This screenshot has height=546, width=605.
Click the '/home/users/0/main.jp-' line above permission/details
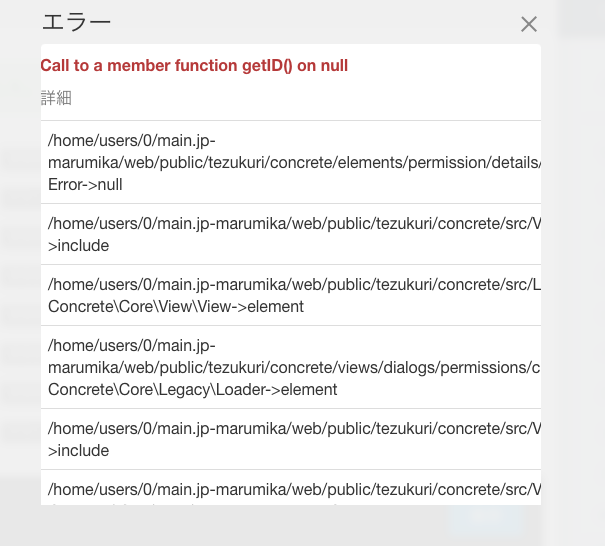coord(132,141)
